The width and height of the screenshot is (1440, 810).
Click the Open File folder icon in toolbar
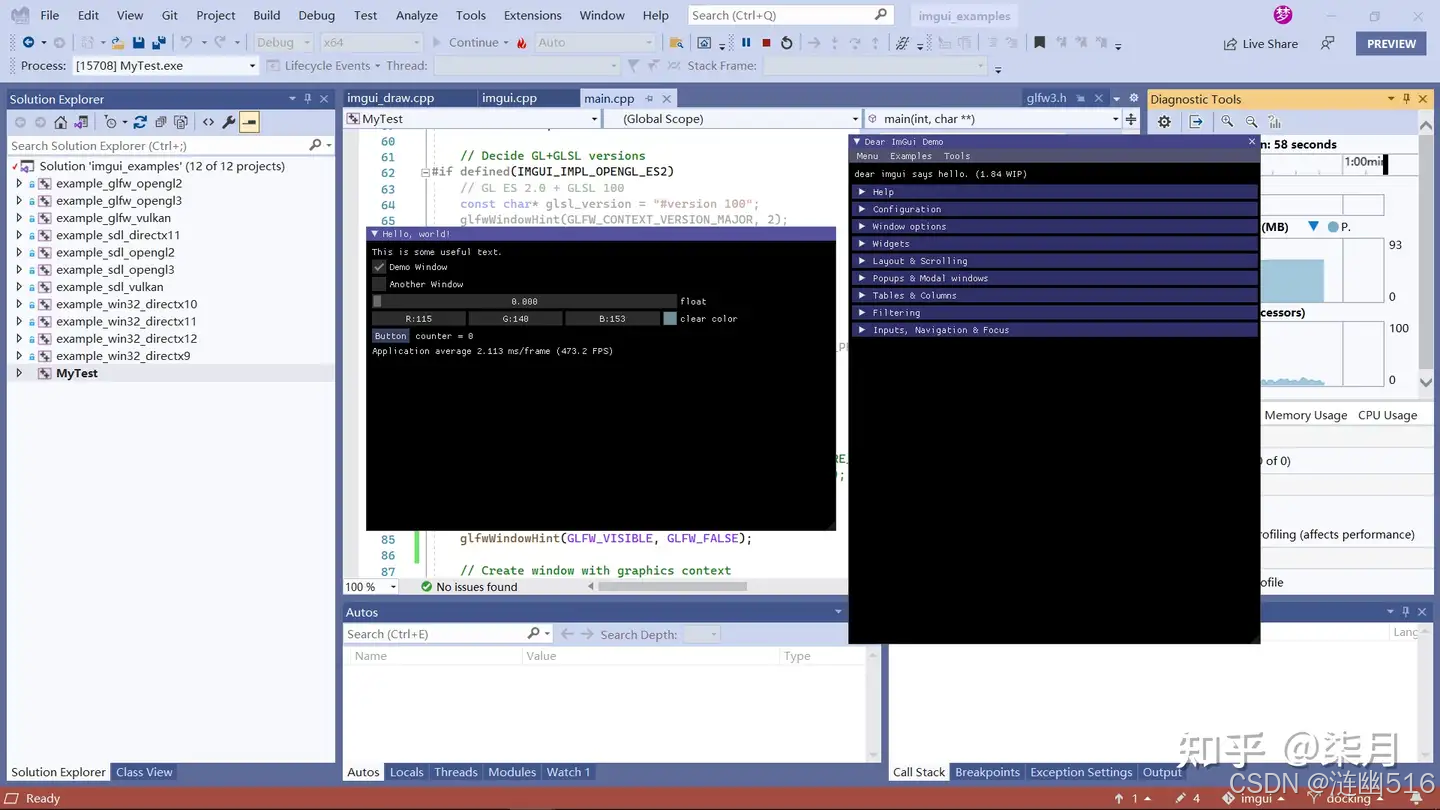click(118, 43)
